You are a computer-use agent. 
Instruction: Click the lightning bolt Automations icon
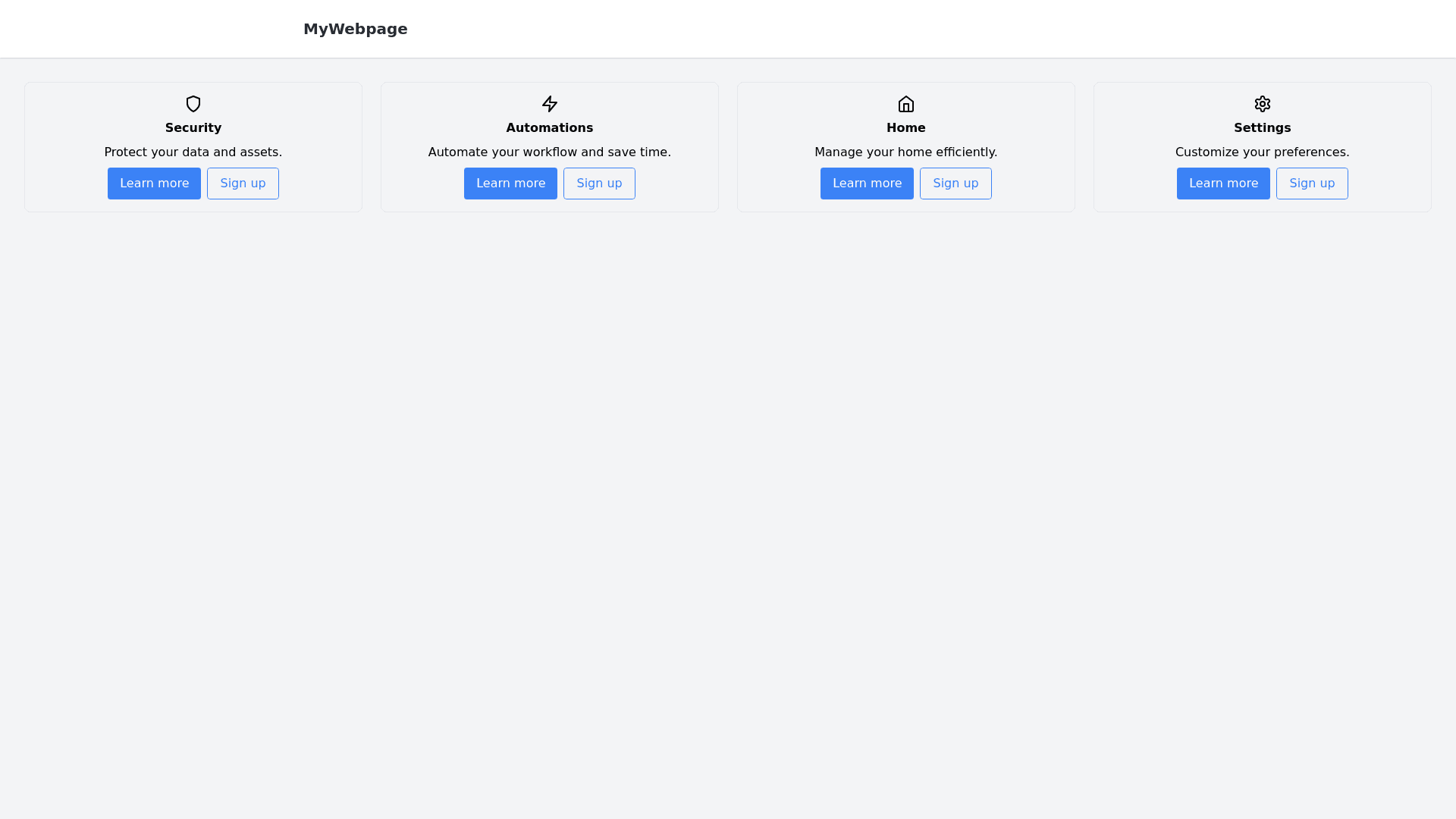550,104
